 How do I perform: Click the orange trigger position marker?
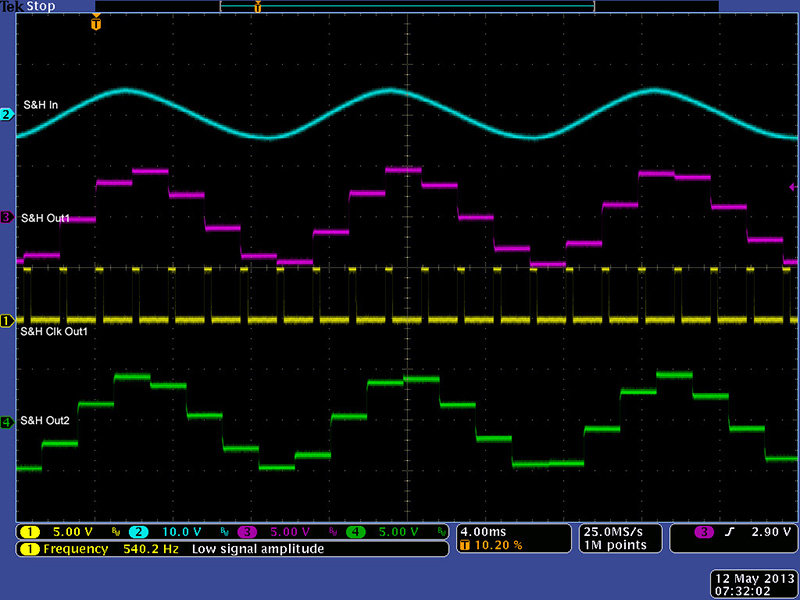96,23
